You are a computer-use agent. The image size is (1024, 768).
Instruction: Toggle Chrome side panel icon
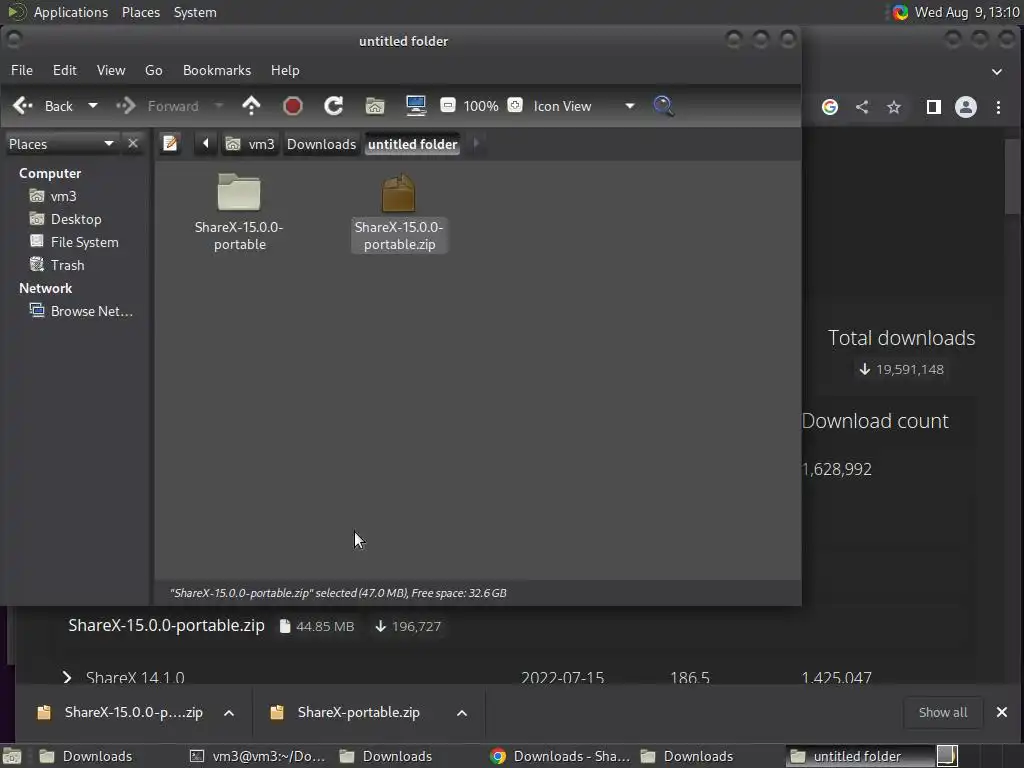pos(934,107)
